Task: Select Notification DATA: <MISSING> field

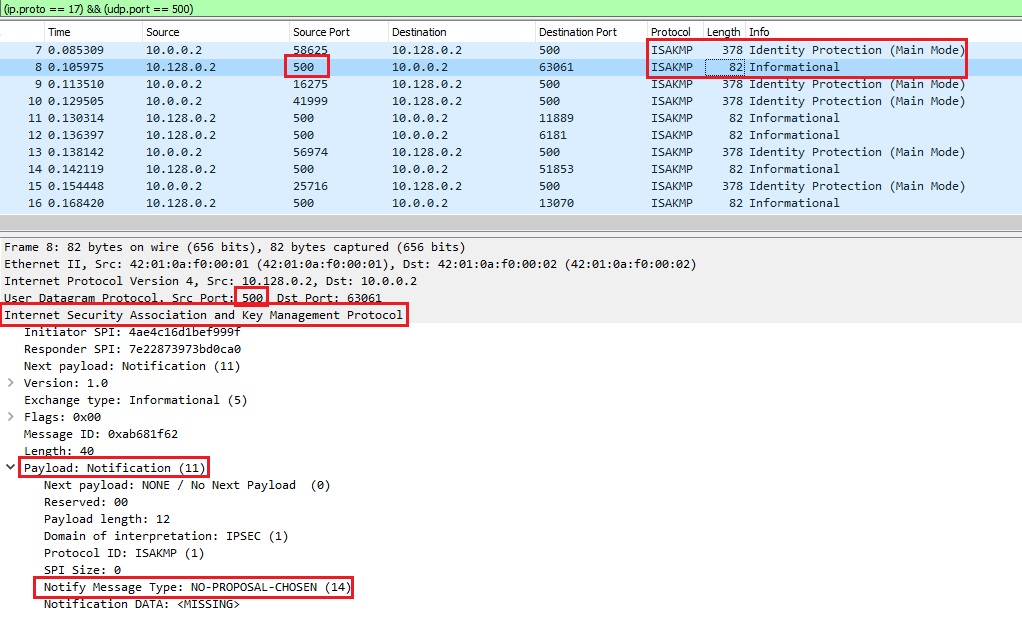Action: tap(141, 604)
